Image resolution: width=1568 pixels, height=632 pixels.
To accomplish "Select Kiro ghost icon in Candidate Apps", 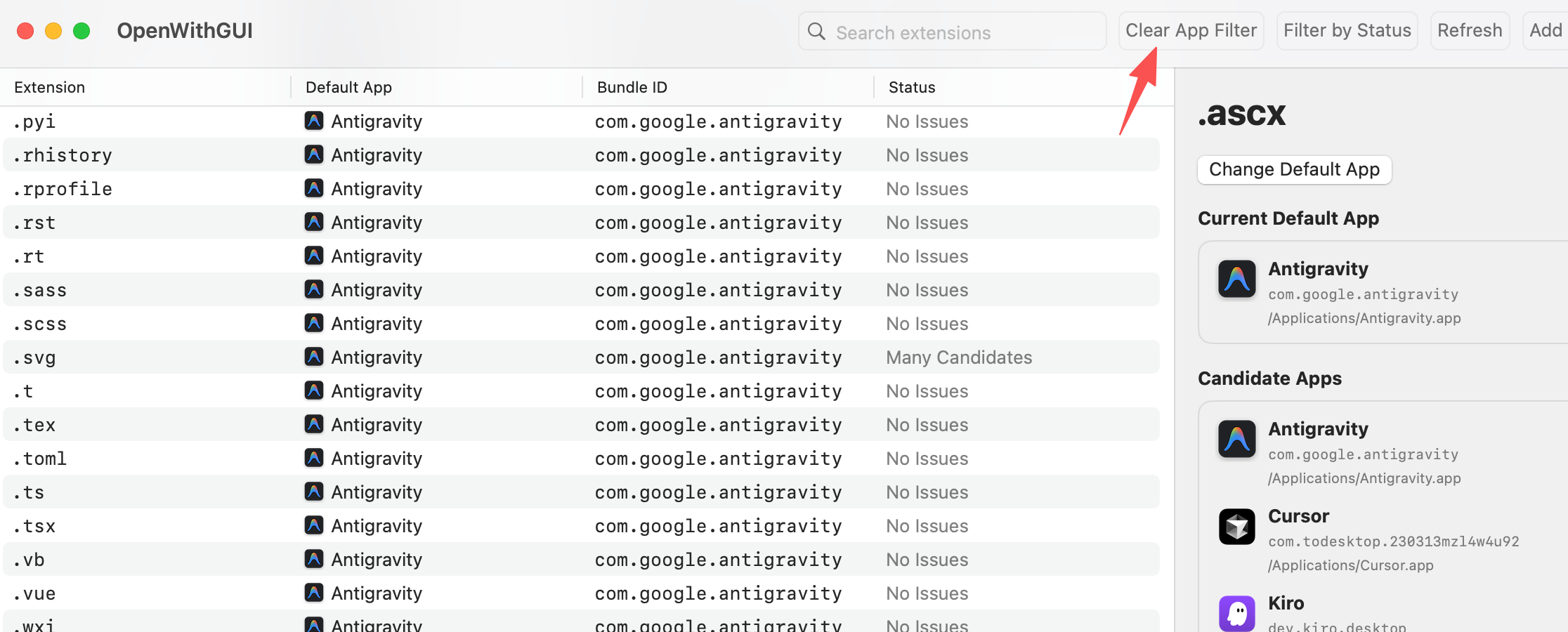I will point(1237,613).
